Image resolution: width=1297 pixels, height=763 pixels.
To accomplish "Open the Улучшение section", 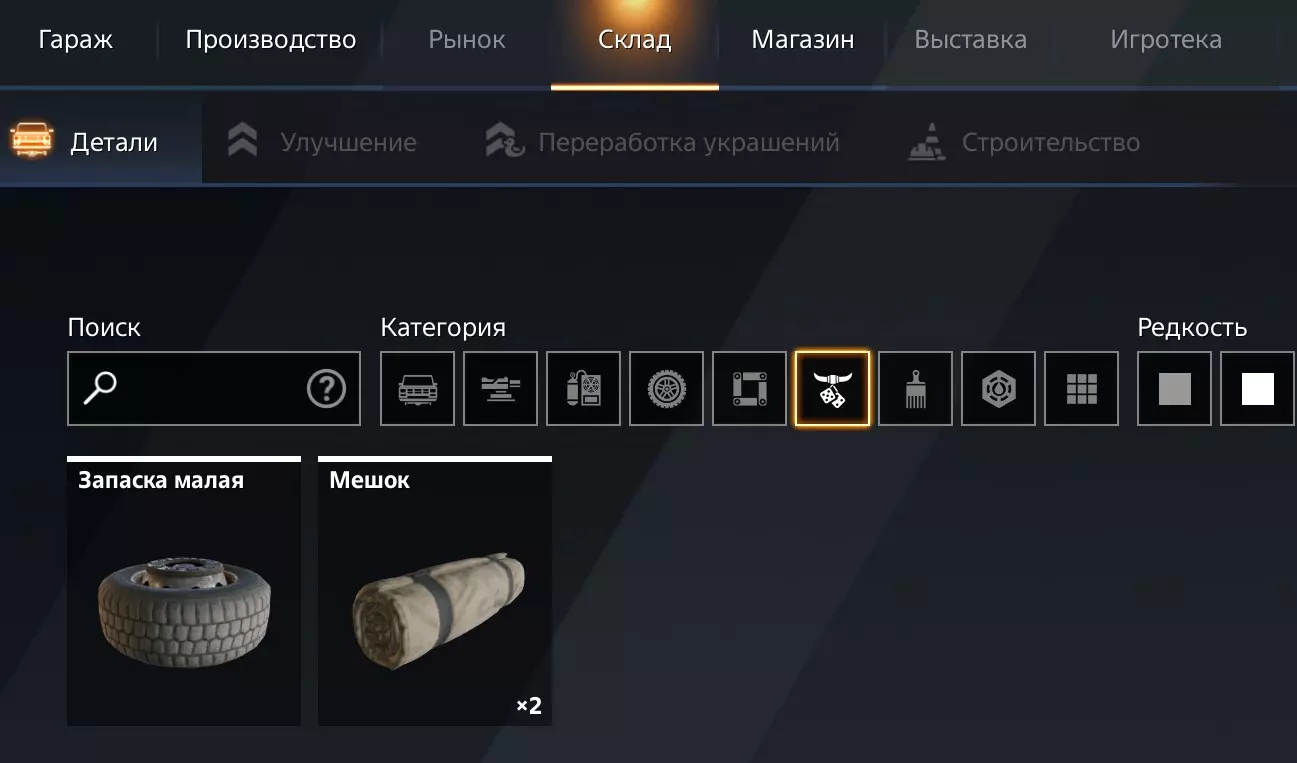I will 321,142.
